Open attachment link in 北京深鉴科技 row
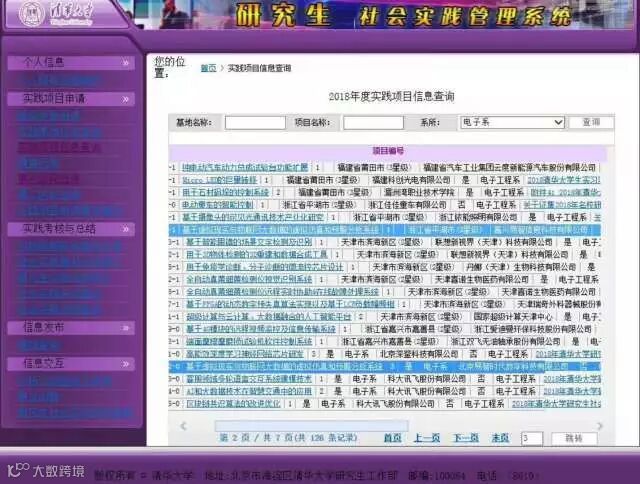This screenshot has height=484, width=640. point(568,354)
